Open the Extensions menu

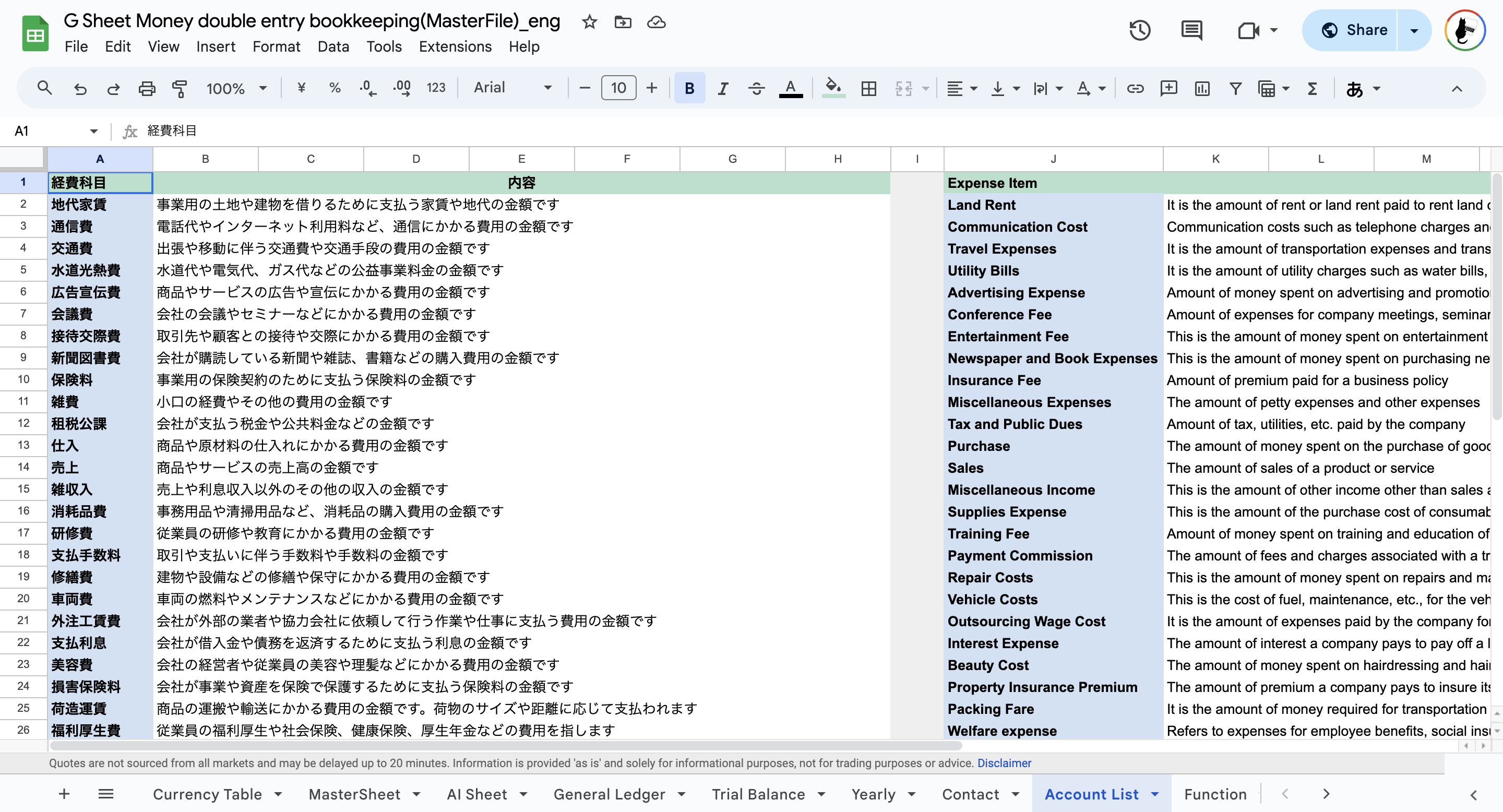pos(455,46)
